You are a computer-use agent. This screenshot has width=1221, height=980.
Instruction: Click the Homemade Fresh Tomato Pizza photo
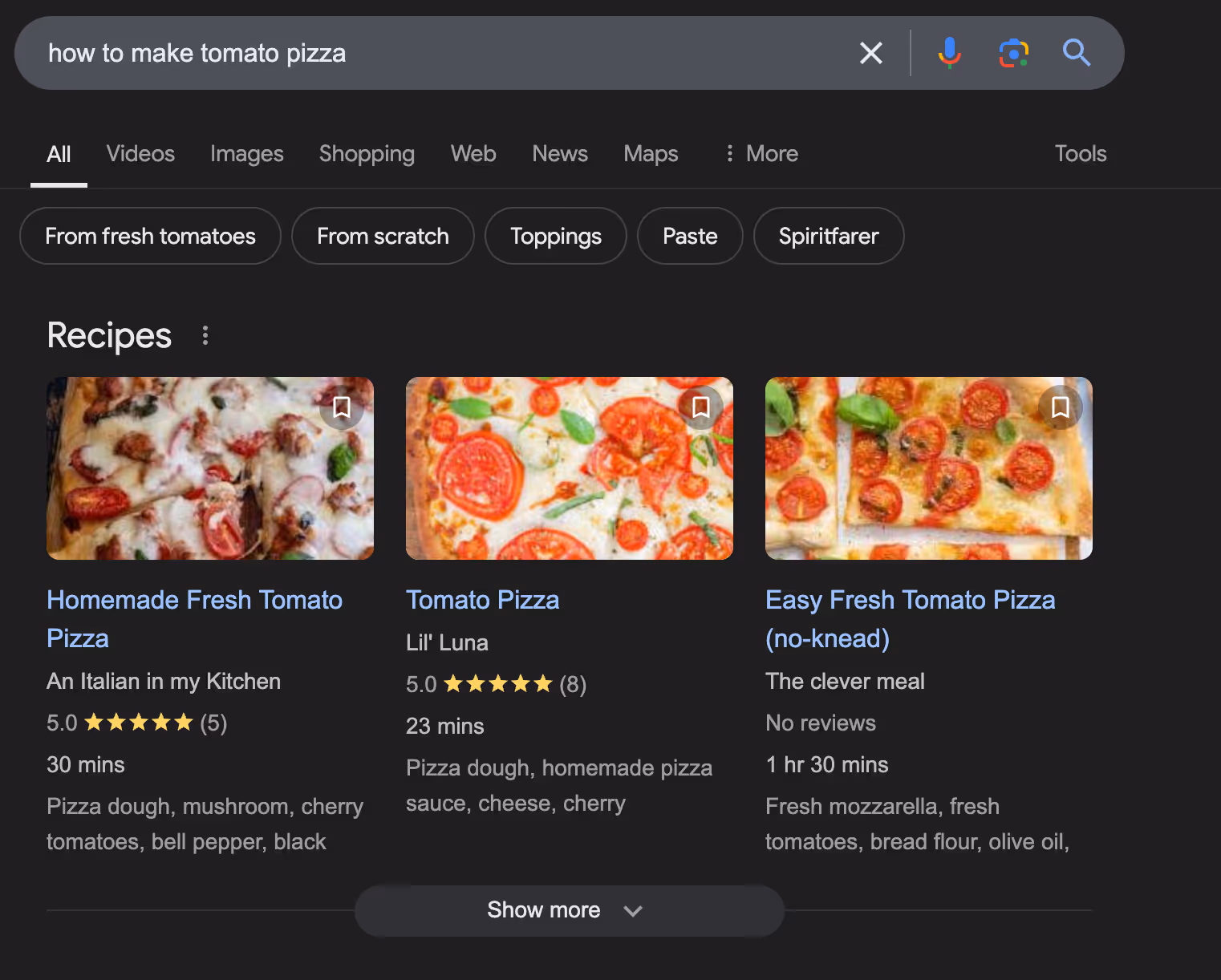coord(210,468)
